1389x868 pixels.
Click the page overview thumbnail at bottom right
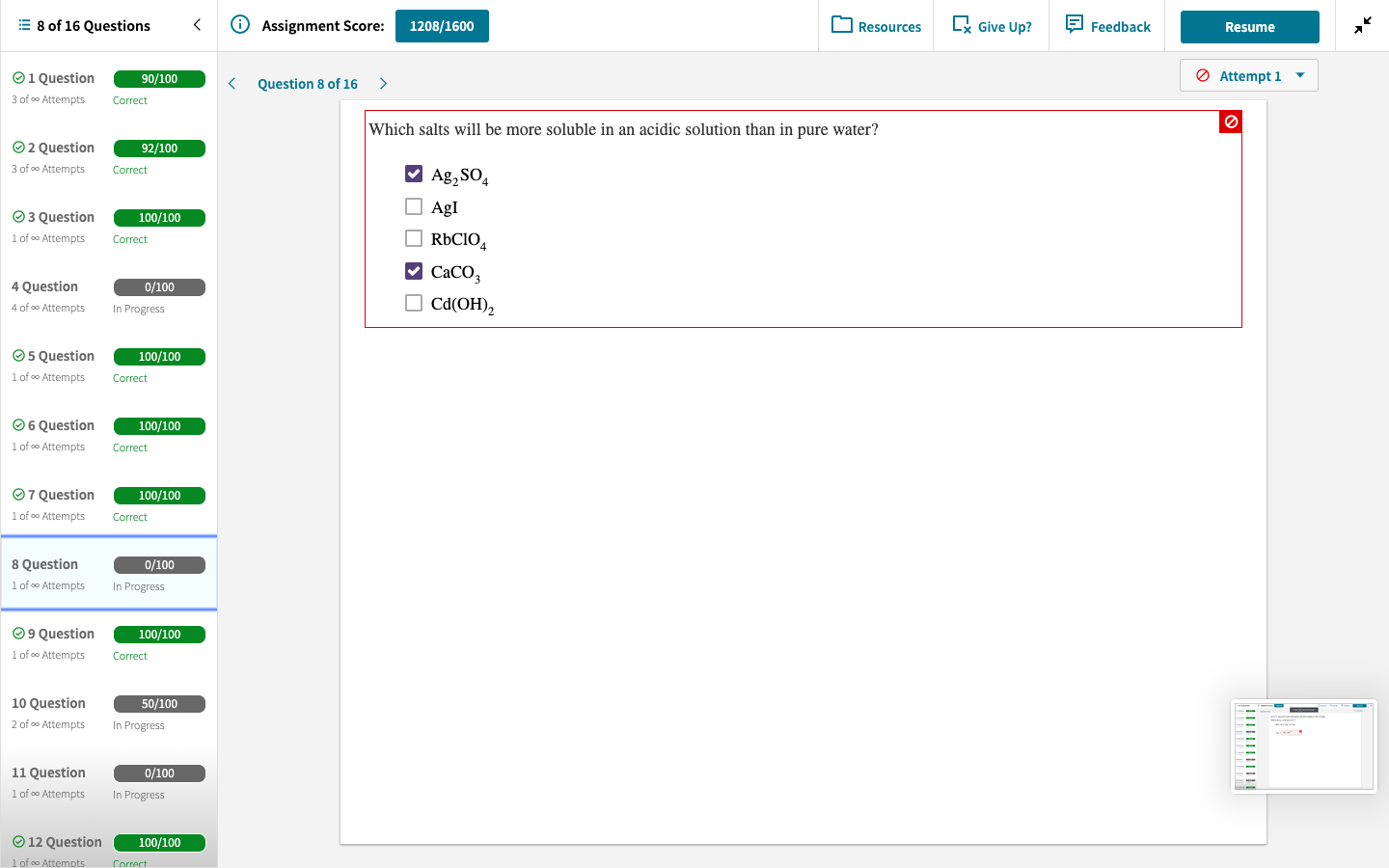coord(1303,746)
